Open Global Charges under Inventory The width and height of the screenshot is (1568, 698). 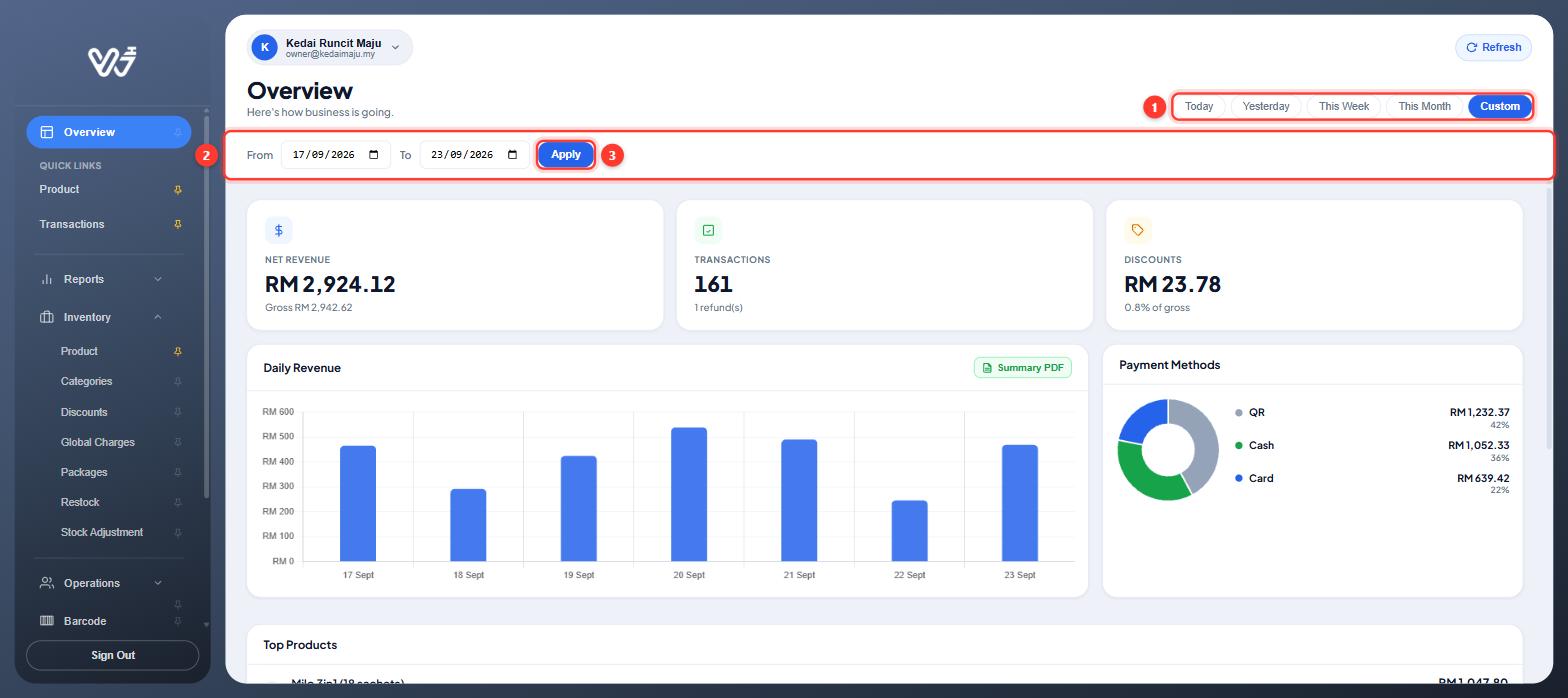[x=98, y=442]
